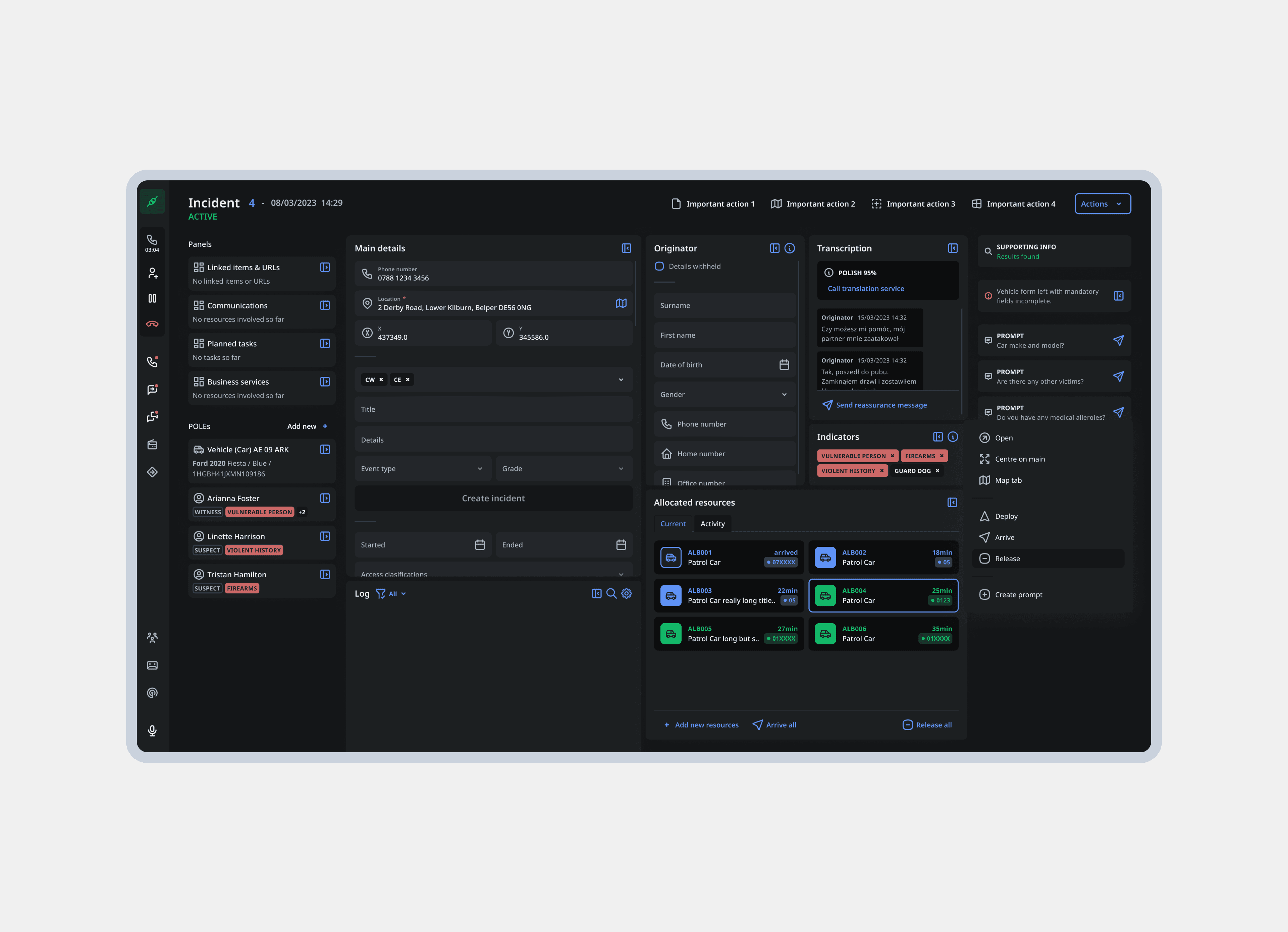Viewport: 1288px width, 932px height.
Task: Open calendar icon in Date of birth
Action: coord(784,365)
